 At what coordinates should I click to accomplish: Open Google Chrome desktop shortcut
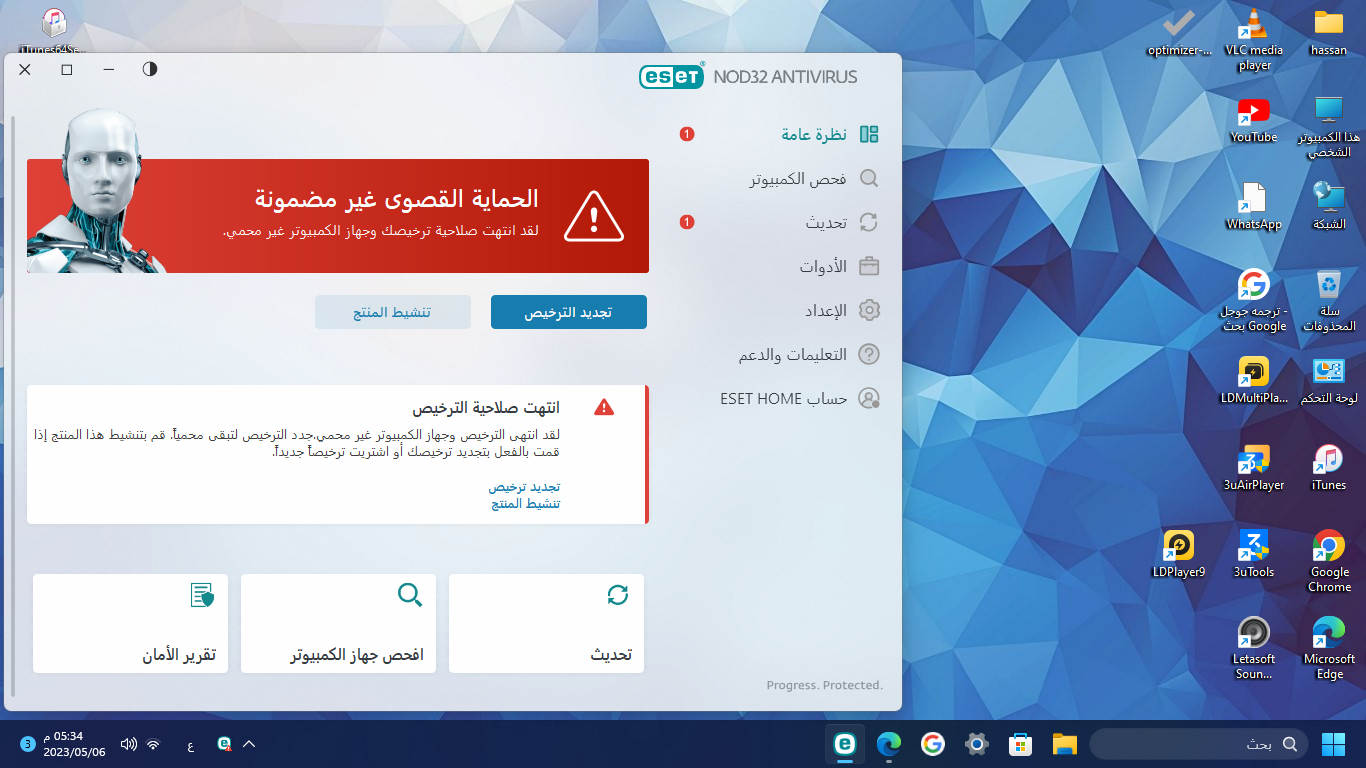1329,560
